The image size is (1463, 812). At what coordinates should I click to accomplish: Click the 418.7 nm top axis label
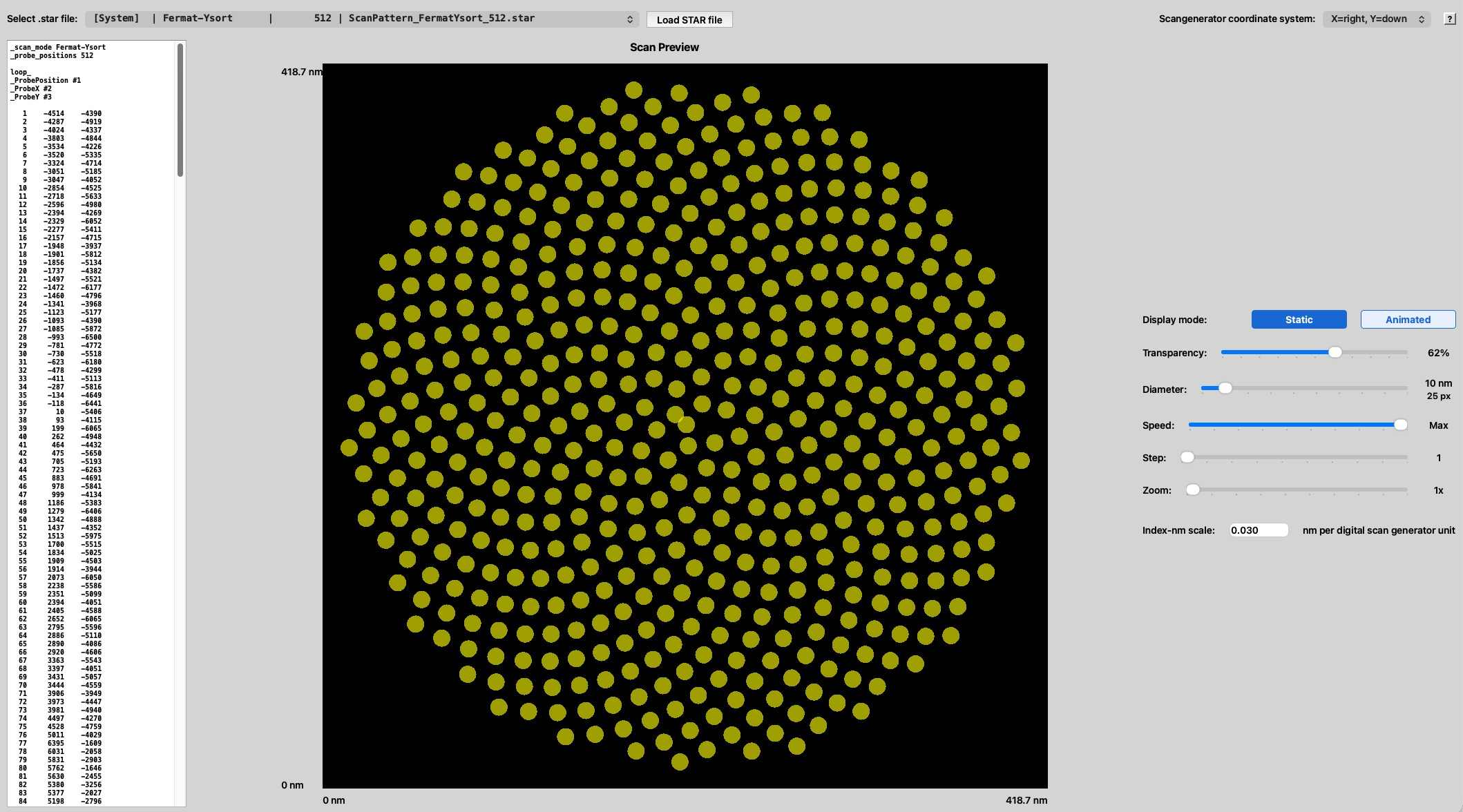[301, 72]
